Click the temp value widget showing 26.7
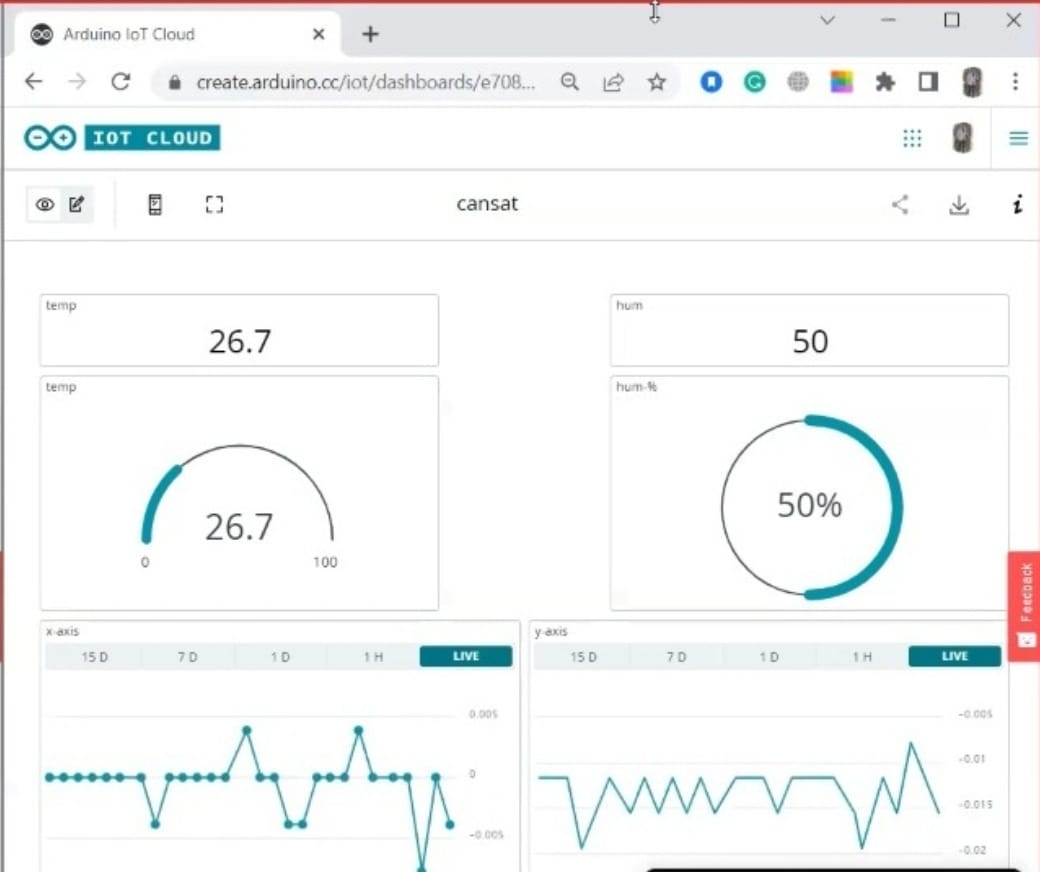 pyautogui.click(x=239, y=330)
